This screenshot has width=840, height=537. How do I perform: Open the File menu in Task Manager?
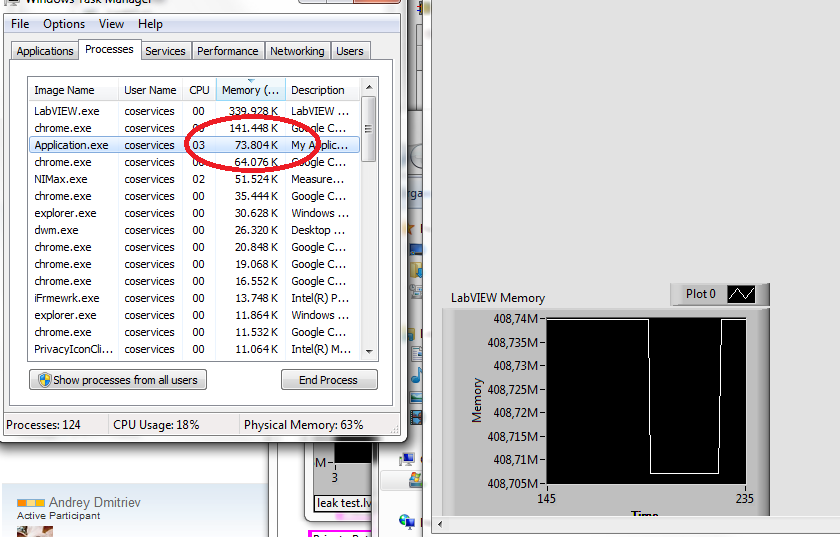[x=20, y=24]
